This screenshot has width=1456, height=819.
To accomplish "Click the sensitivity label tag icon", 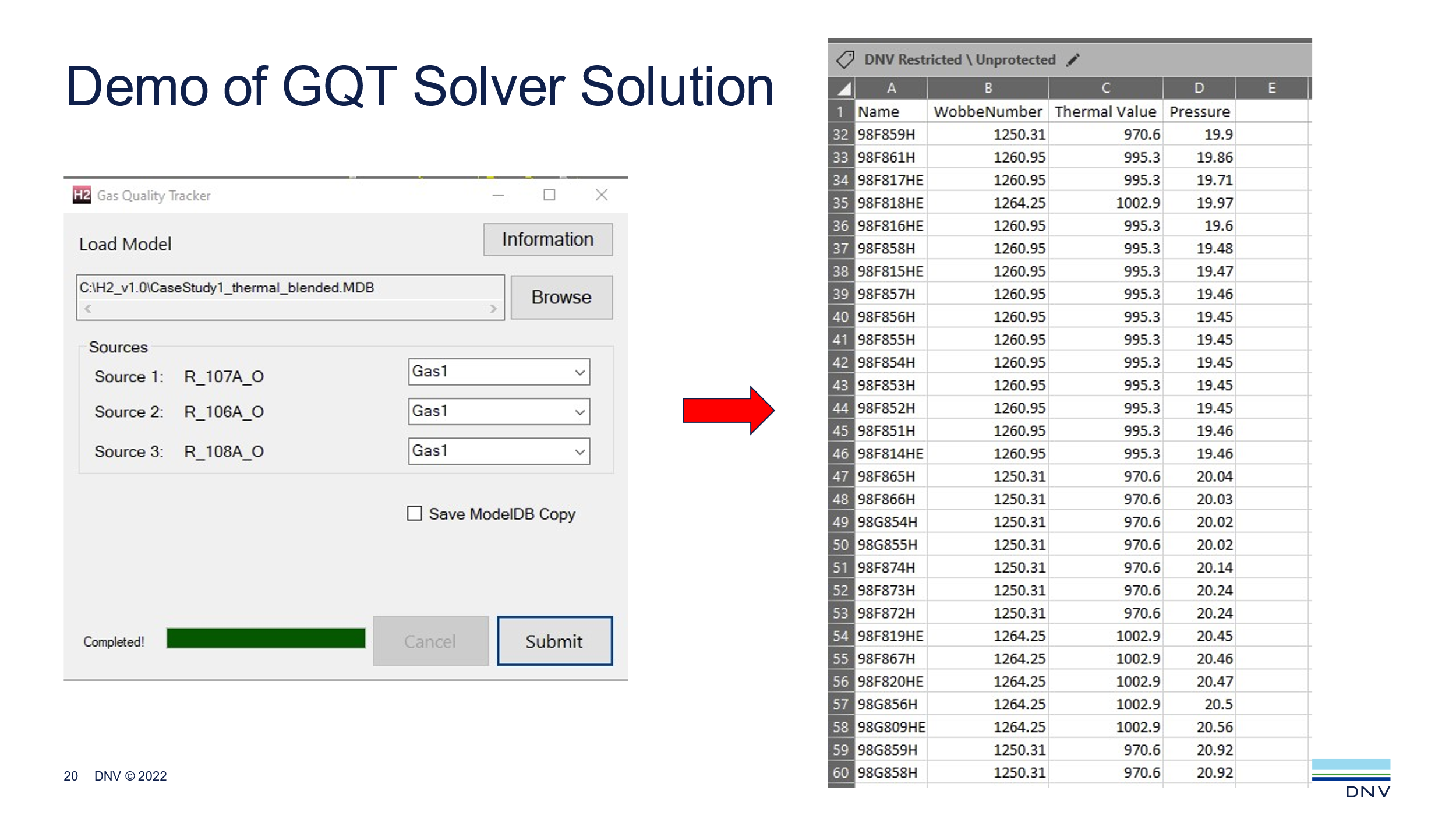I will (x=845, y=59).
